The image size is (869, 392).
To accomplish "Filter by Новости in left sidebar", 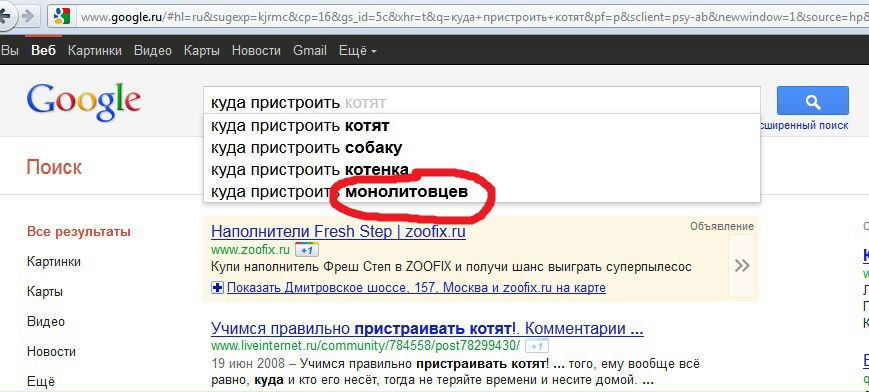I will [x=52, y=352].
